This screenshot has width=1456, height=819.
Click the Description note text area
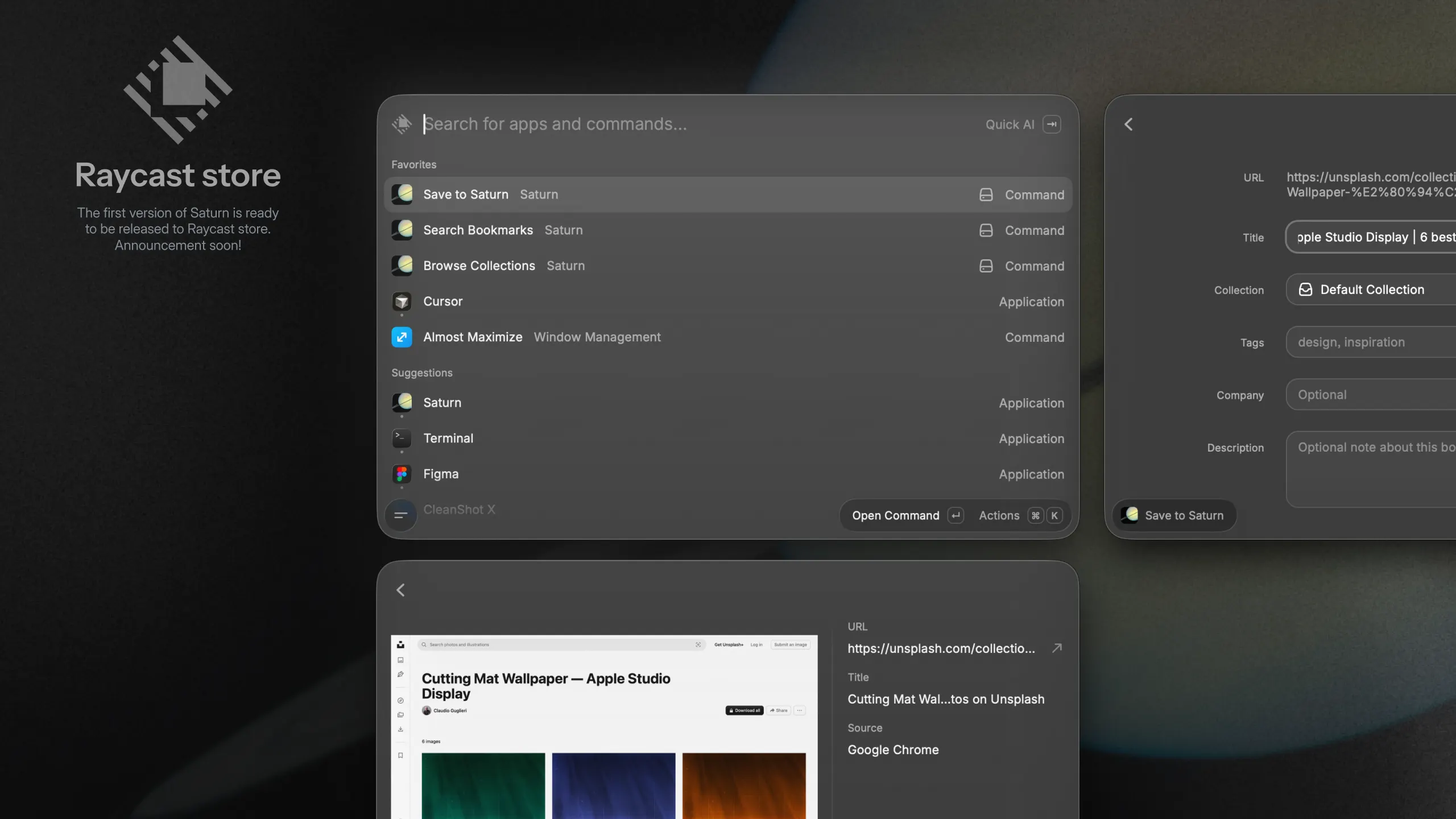click(1371, 469)
